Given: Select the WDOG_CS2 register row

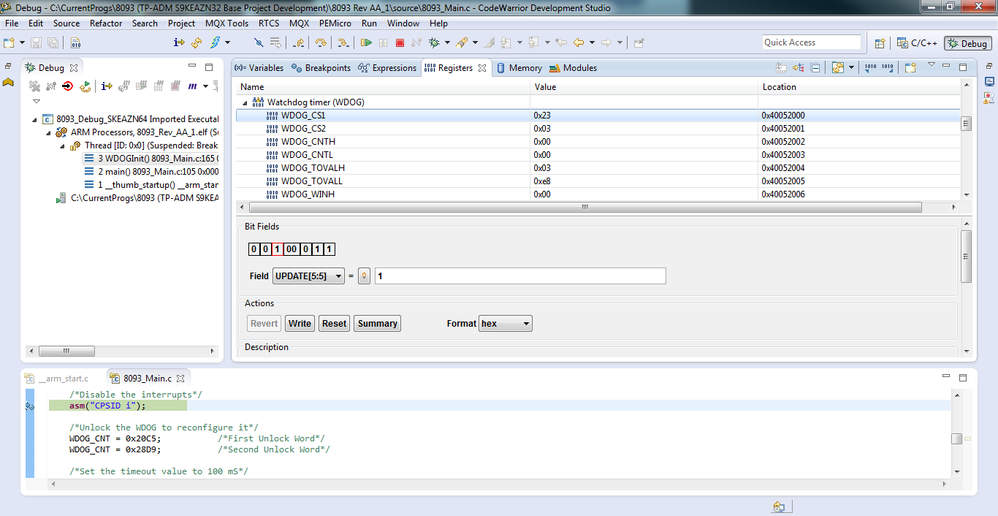Looking at the screenshot, I should (598, 129).
